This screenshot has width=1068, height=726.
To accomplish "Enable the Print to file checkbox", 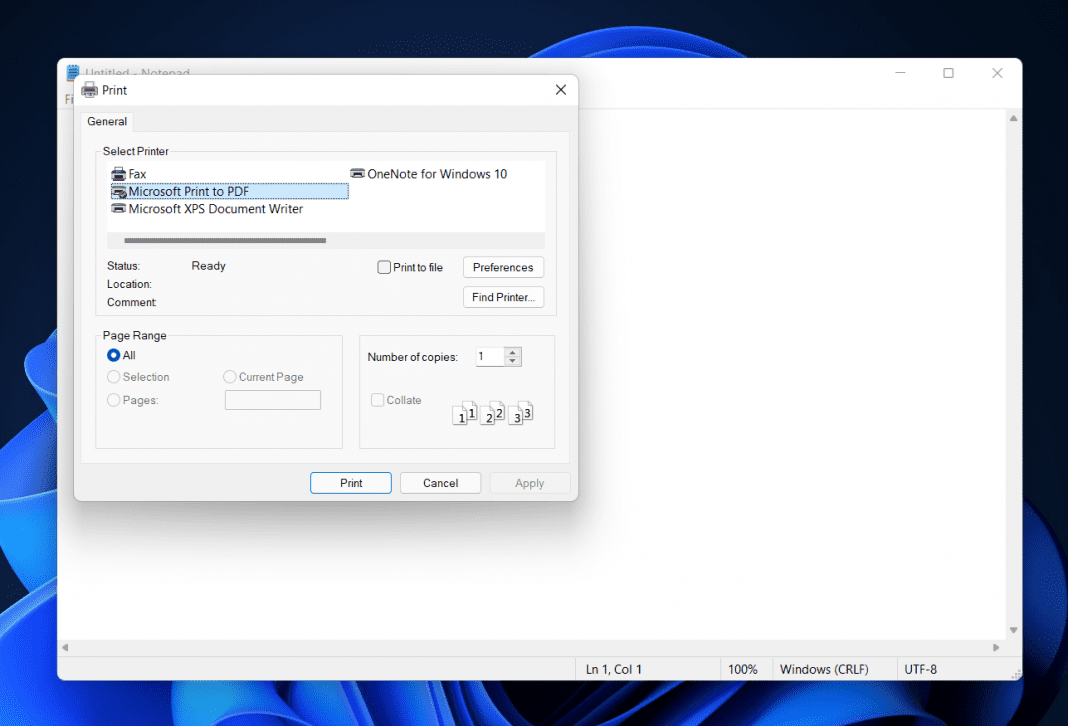I will (x=383, y=267).
